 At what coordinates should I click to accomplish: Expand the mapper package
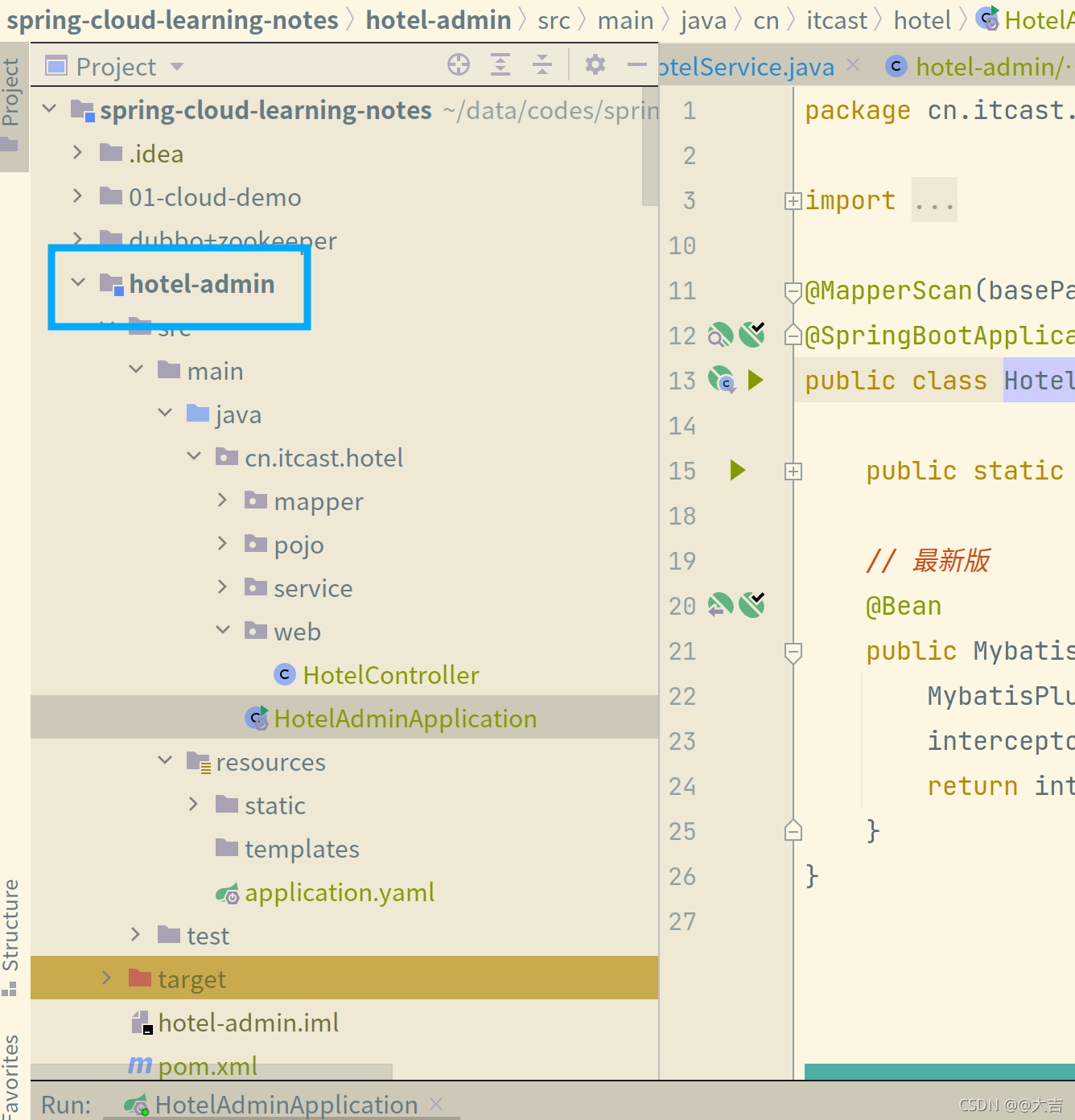pyautogui.click(x=223, y=500)
